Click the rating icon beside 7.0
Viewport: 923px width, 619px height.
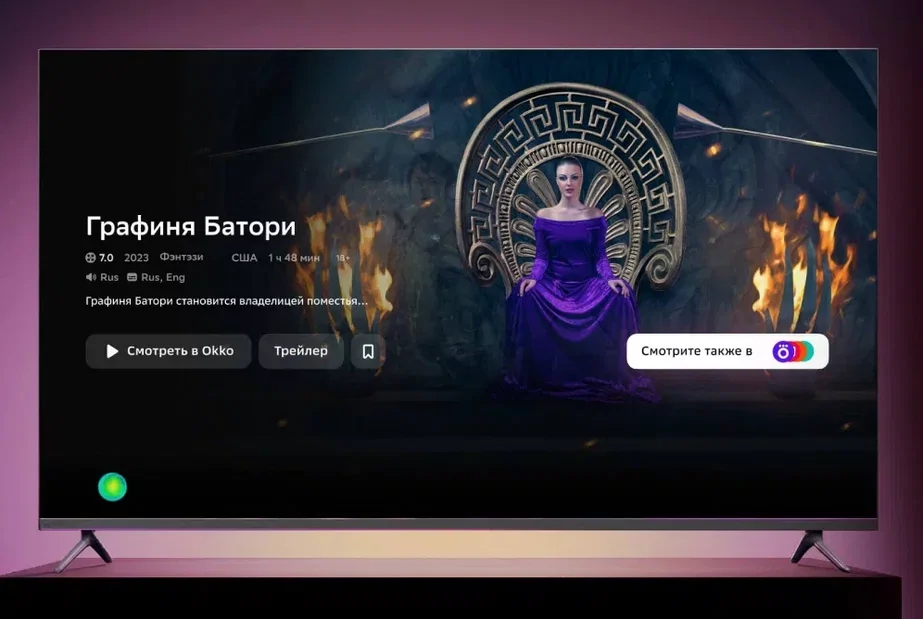click(91, 258)
